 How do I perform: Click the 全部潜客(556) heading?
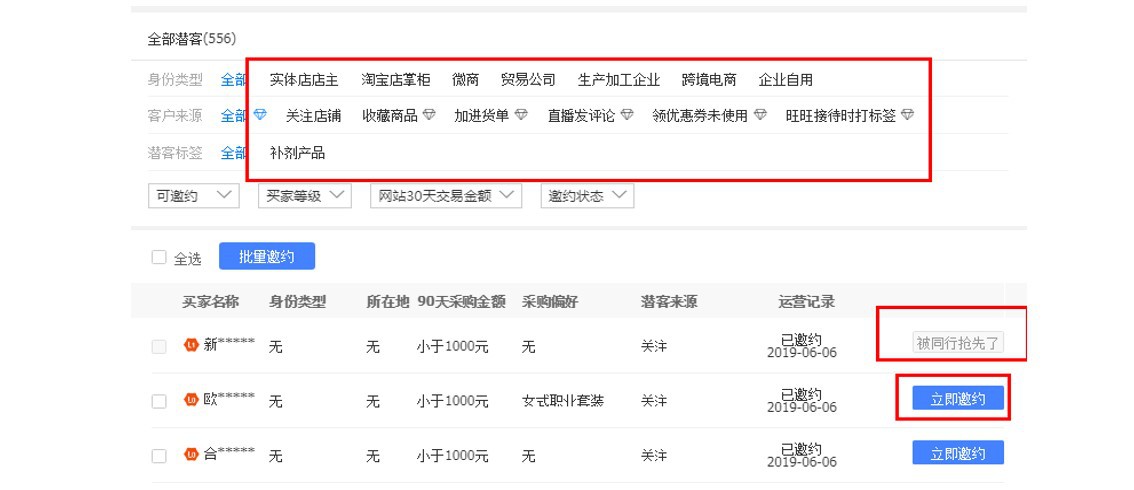(x=192, y=39)
